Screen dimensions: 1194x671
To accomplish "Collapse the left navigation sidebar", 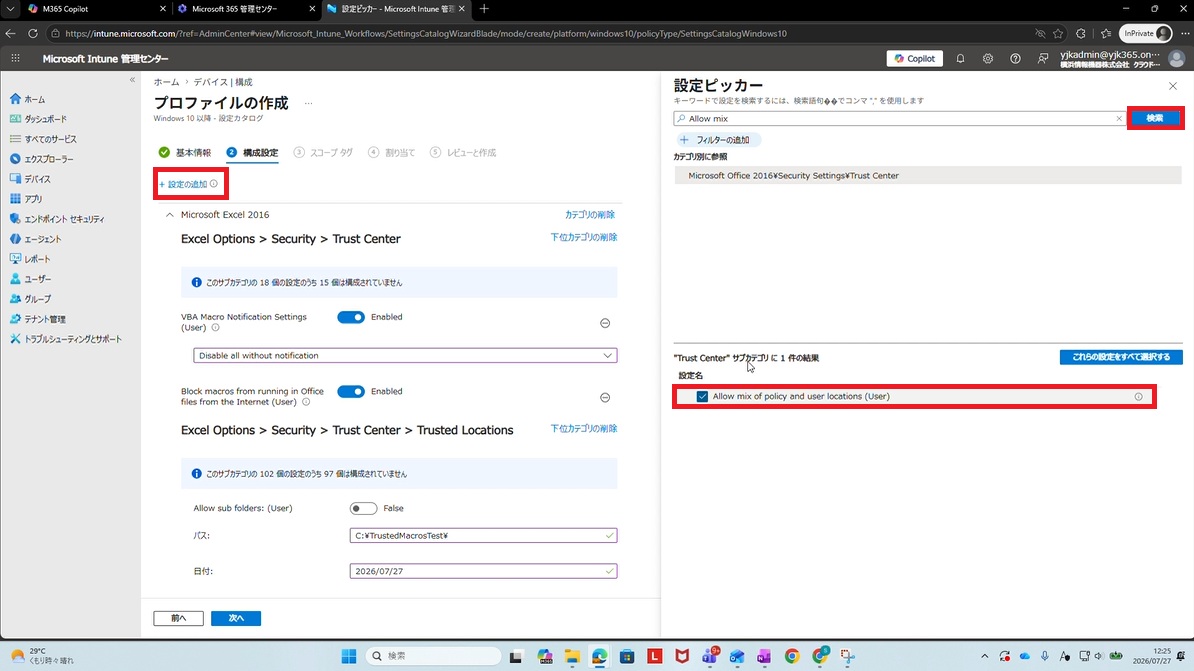I will pos(132,80).
